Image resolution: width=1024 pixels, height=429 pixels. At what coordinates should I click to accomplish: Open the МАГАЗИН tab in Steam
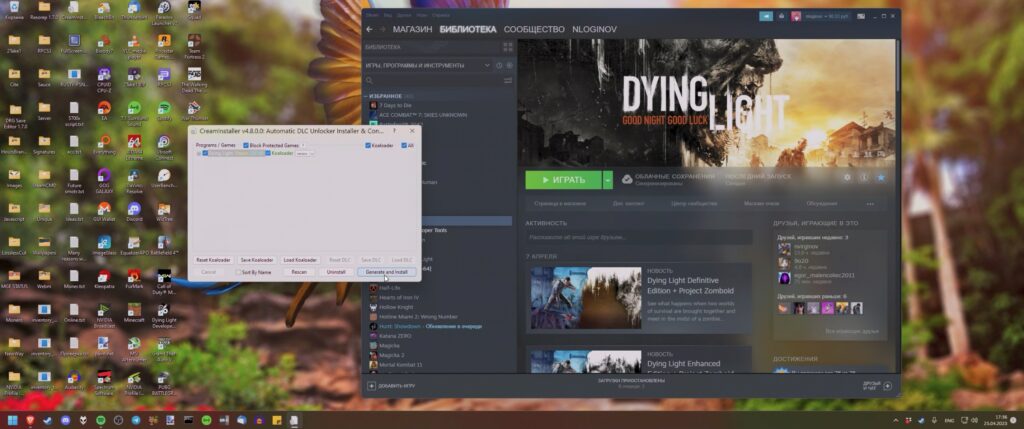[x=412, y=29]
